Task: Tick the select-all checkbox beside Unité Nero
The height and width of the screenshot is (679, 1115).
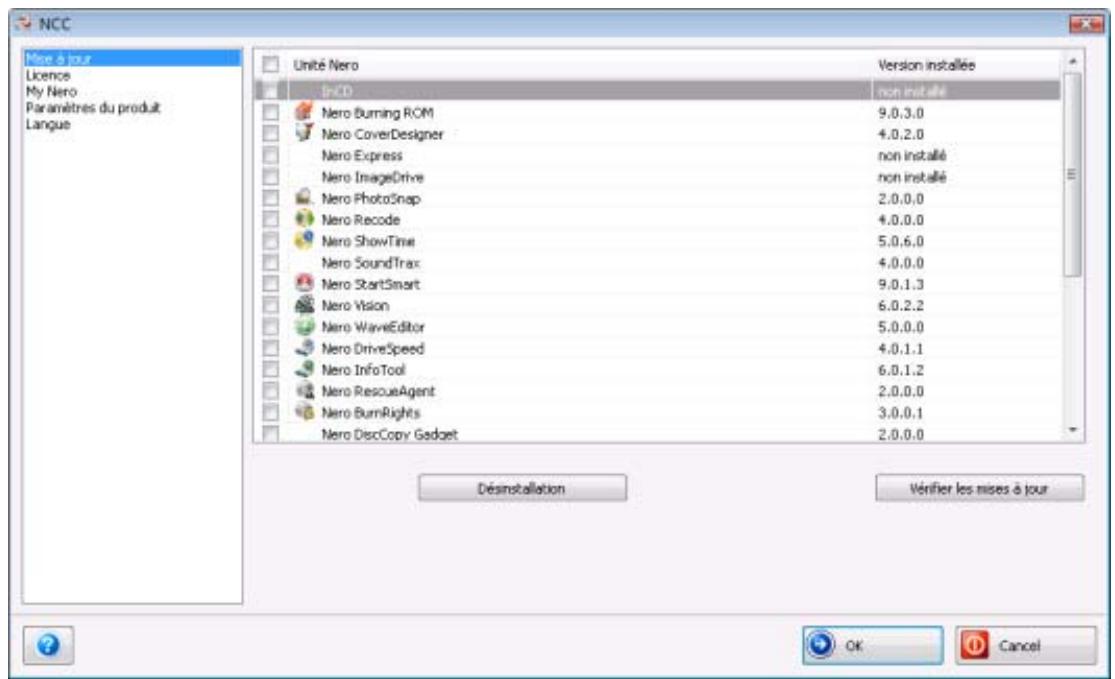Action: pyautogui.click(x=270, y=65)
